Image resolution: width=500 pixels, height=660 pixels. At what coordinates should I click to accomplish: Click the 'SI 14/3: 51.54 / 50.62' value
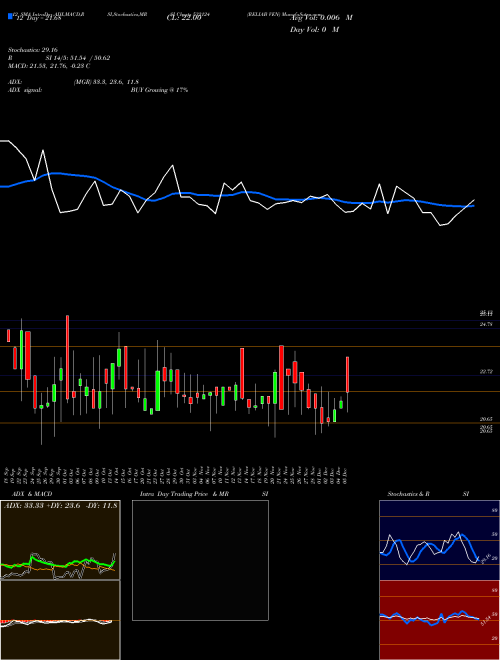(78, 58)
